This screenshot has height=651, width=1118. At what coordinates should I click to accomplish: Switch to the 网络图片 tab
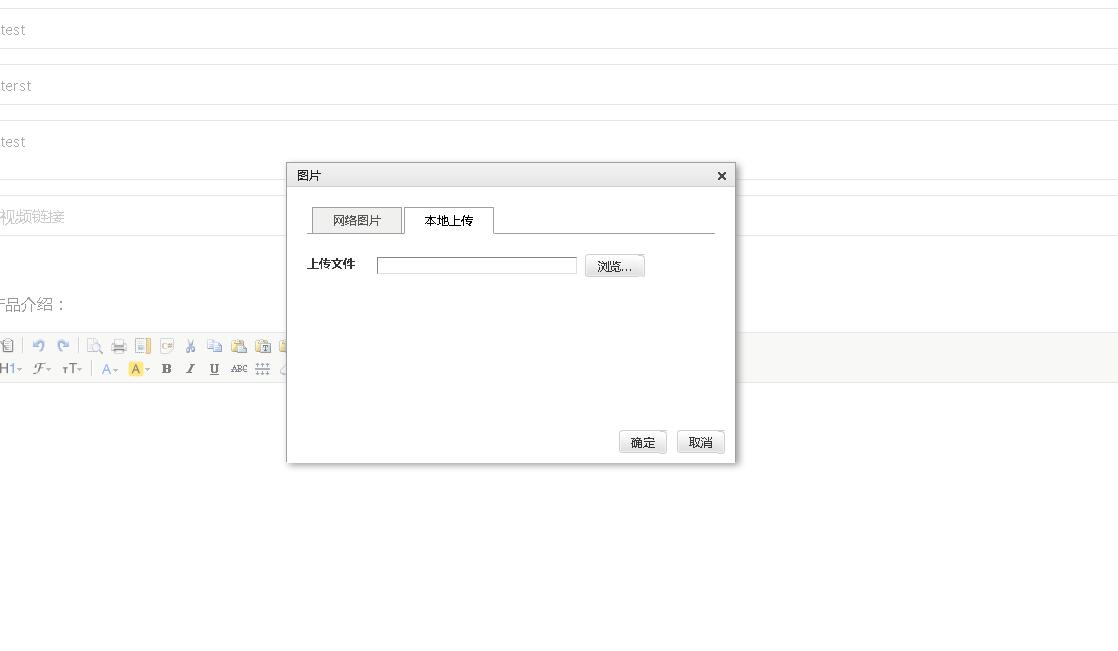pyautogui.click(x=356, y=220)
